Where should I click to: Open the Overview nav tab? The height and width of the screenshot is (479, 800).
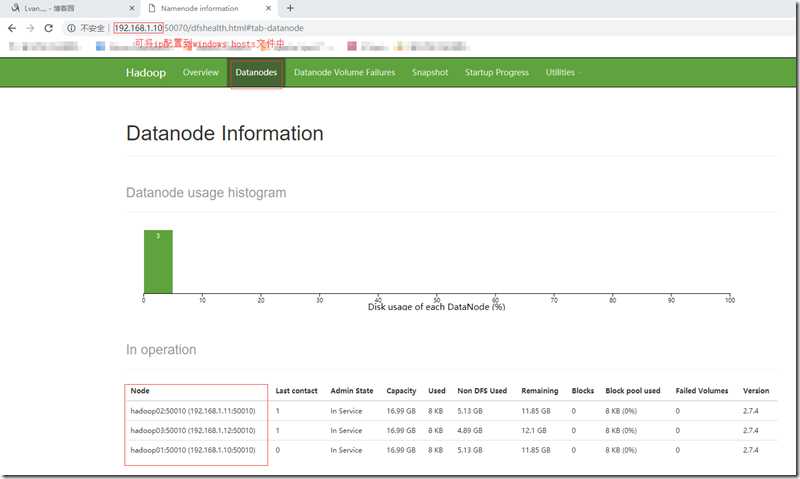[x=201, y=72]
